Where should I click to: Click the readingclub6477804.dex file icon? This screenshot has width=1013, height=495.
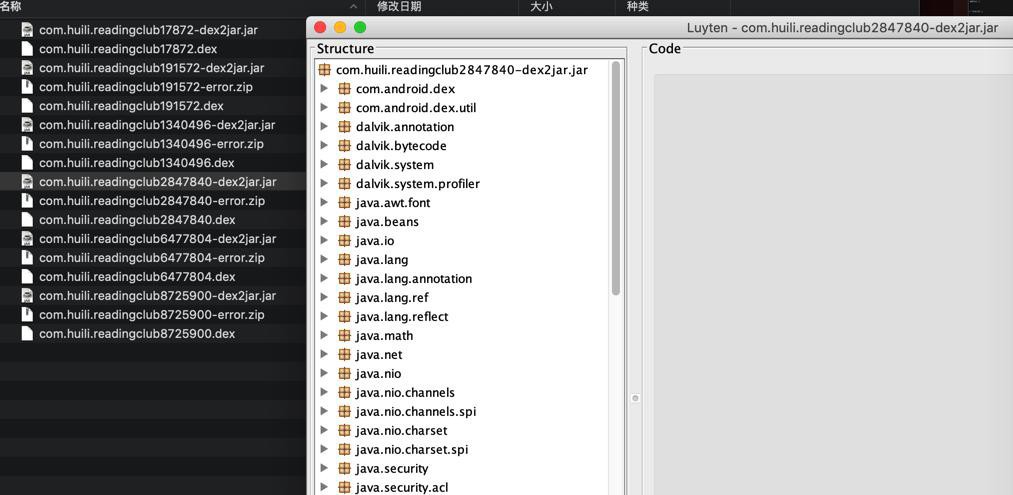[26, 277]
